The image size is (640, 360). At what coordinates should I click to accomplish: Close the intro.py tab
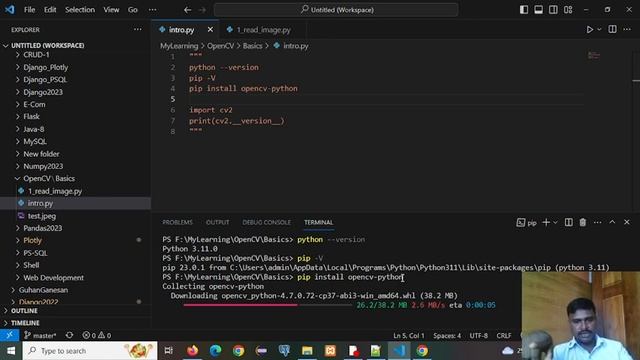[x=210, y=29]
